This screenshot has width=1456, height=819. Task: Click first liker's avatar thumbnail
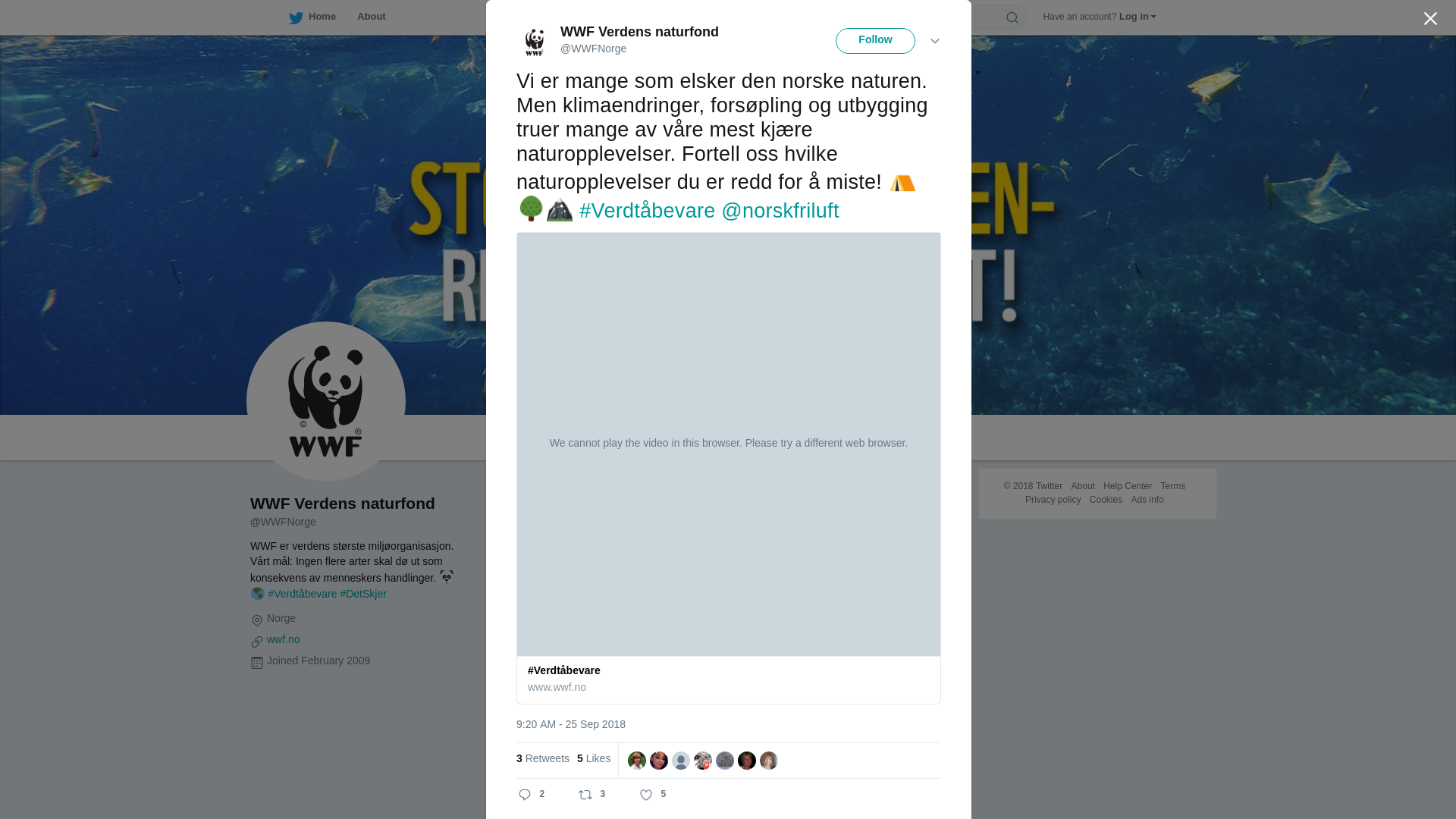pyautogui.click(x=637, y=761)
